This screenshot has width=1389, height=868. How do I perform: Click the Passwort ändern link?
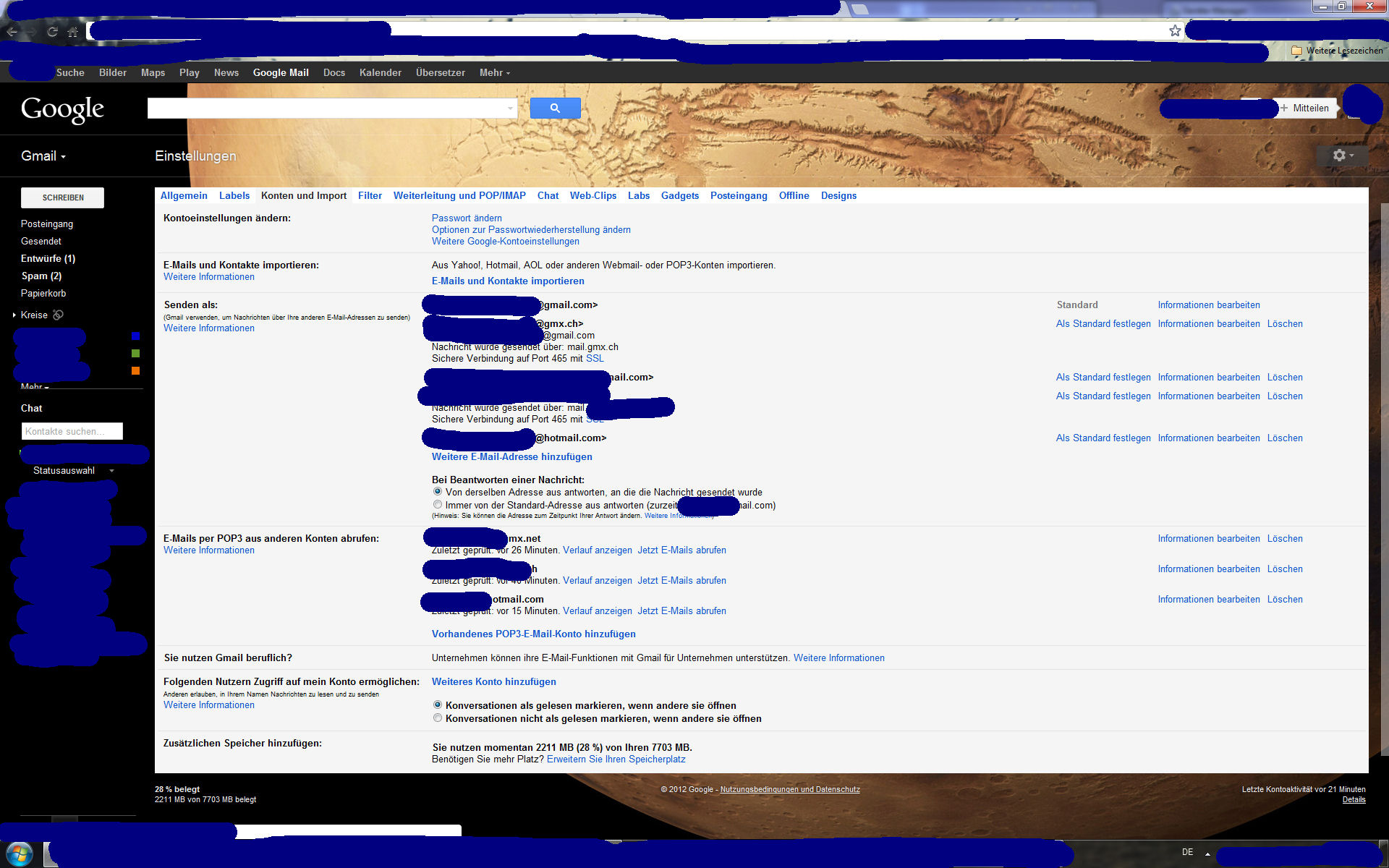[x=467, y=218]
